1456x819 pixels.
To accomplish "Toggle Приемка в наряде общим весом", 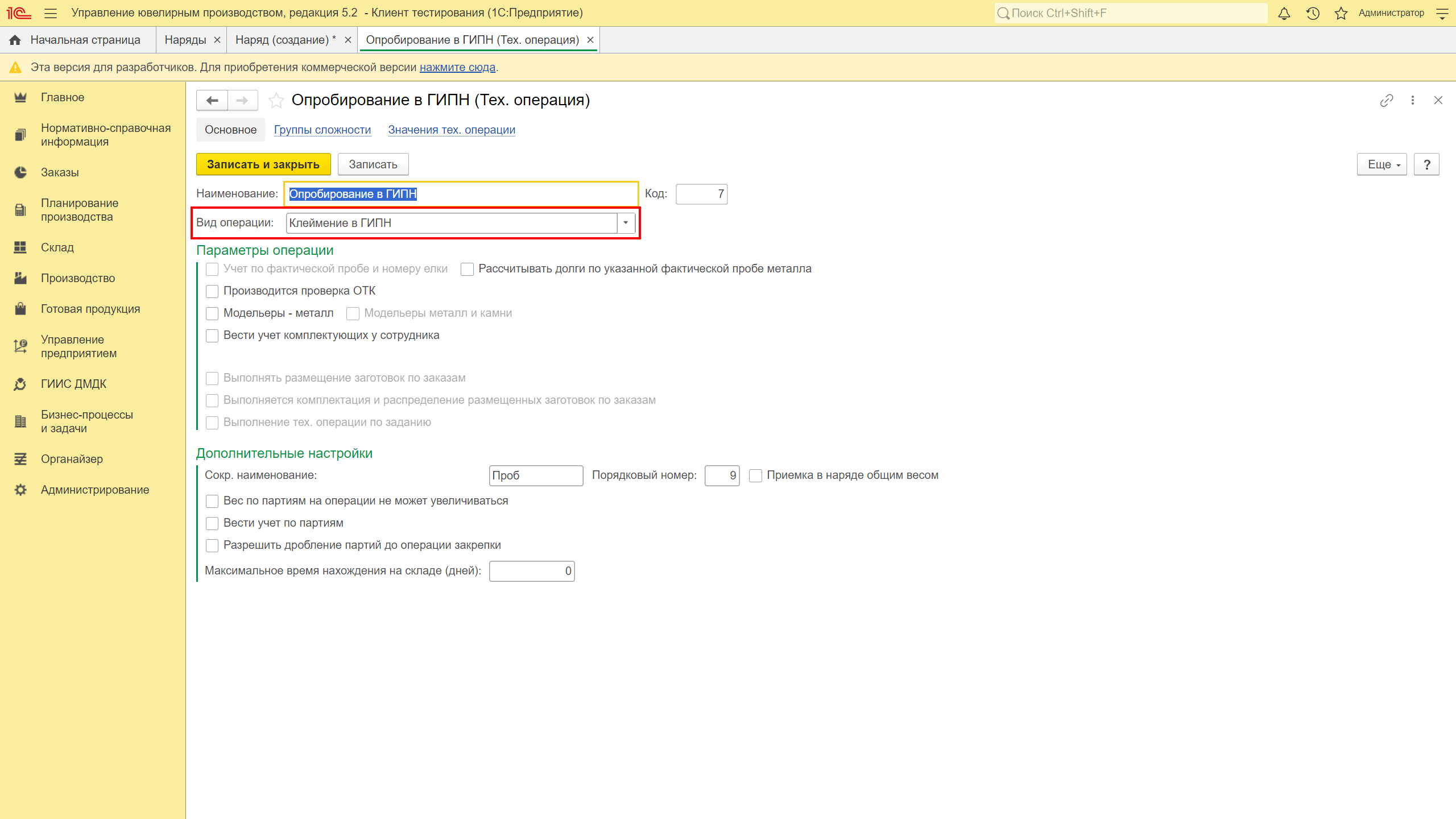I will [755, 475].
